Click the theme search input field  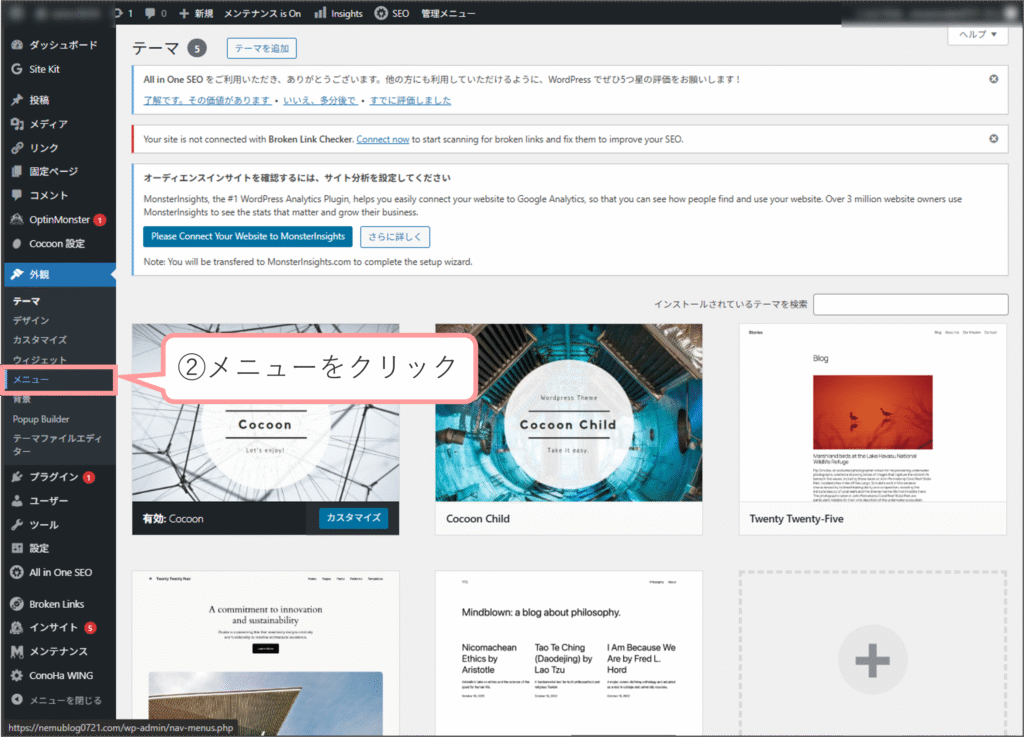[x=910, y=304]
